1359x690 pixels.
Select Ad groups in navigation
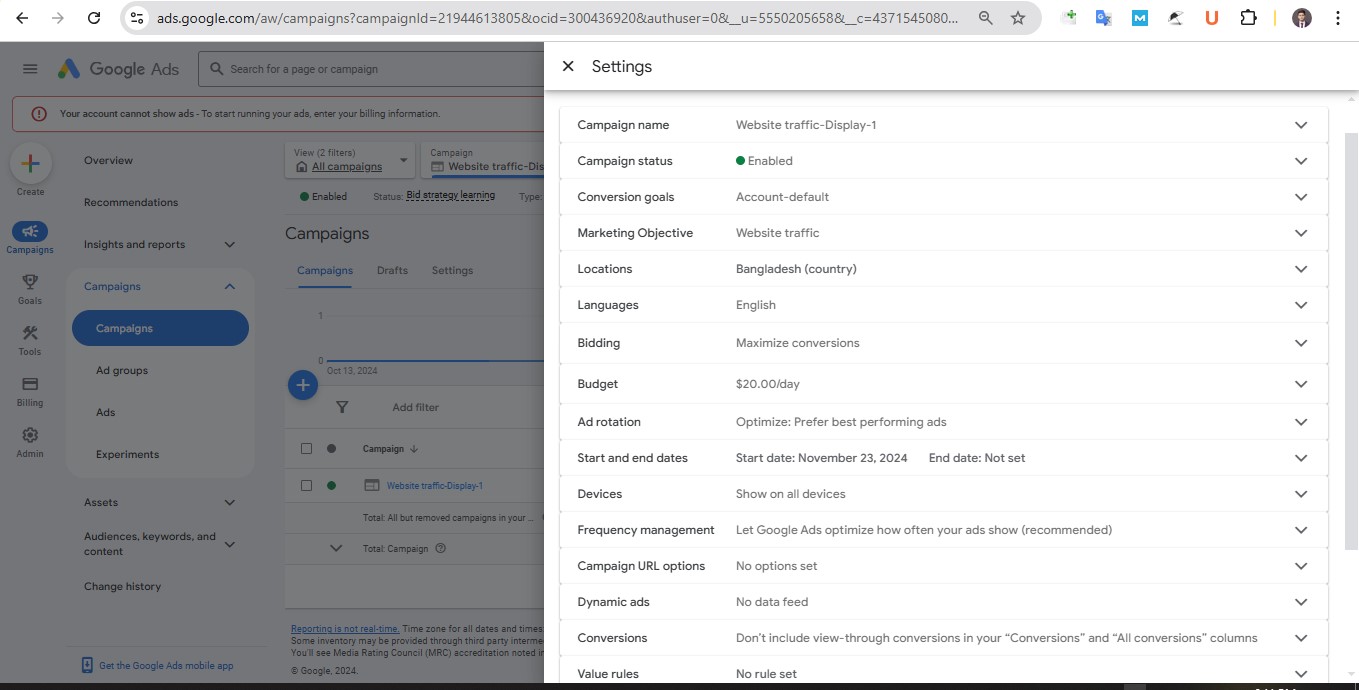click(x=122, y=371)
